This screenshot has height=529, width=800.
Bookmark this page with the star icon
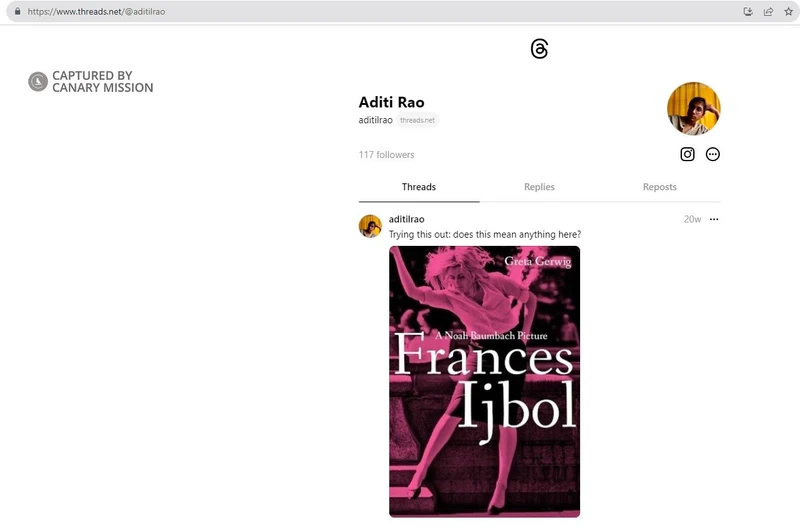click(x=788, y=11)
